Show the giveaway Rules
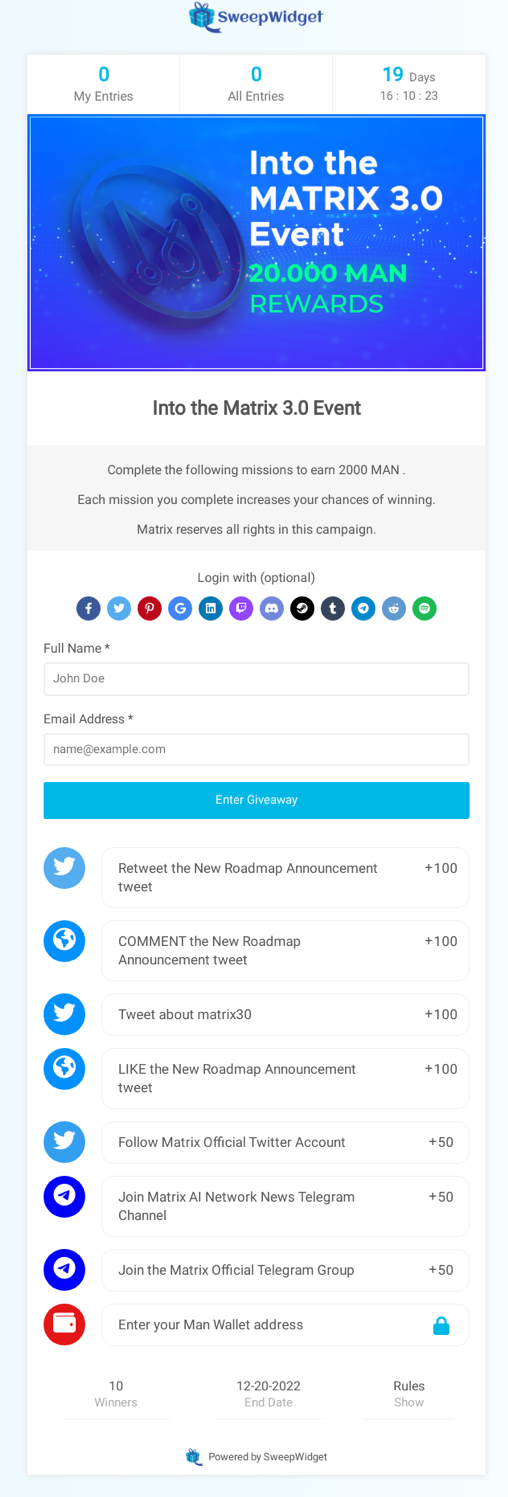Screen dimensions: 508x1497 tap(409, 1394)
